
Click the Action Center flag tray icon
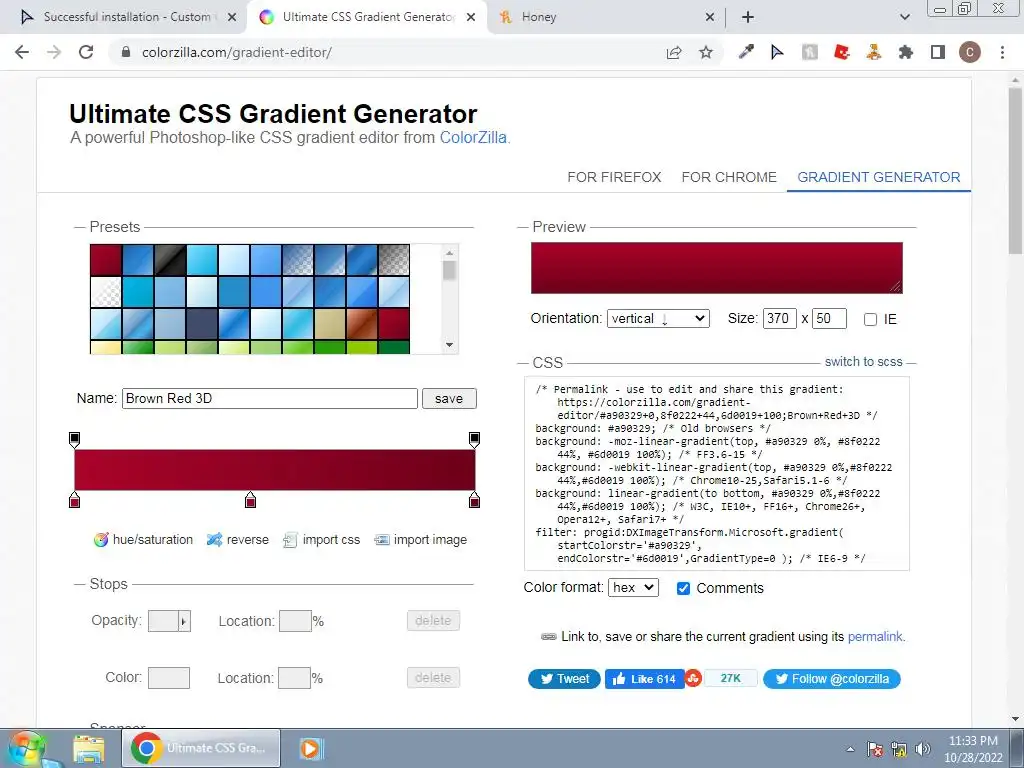(874, 749)
